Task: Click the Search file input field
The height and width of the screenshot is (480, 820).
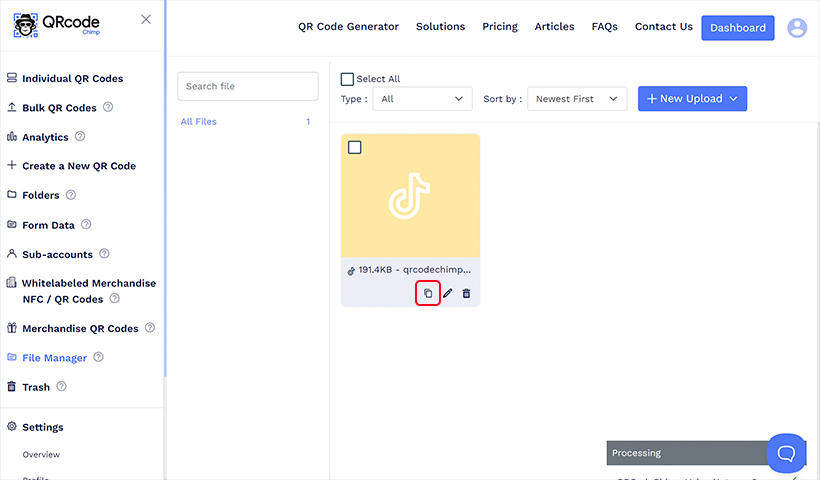Action: point(247,86)
